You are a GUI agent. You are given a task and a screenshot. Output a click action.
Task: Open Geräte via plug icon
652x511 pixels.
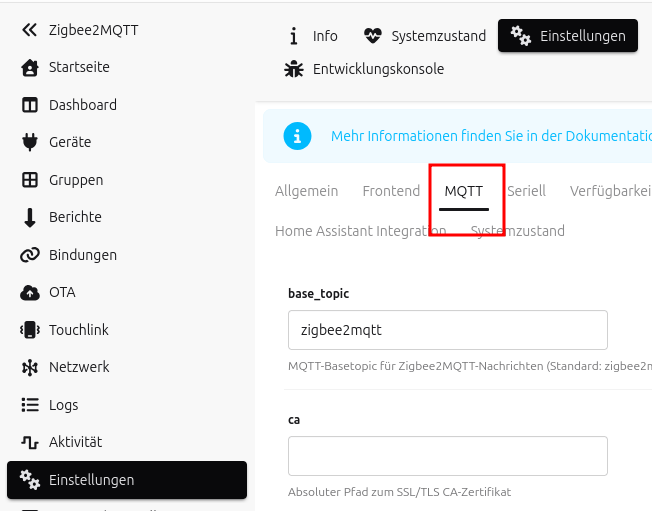(x=30, y=142)
